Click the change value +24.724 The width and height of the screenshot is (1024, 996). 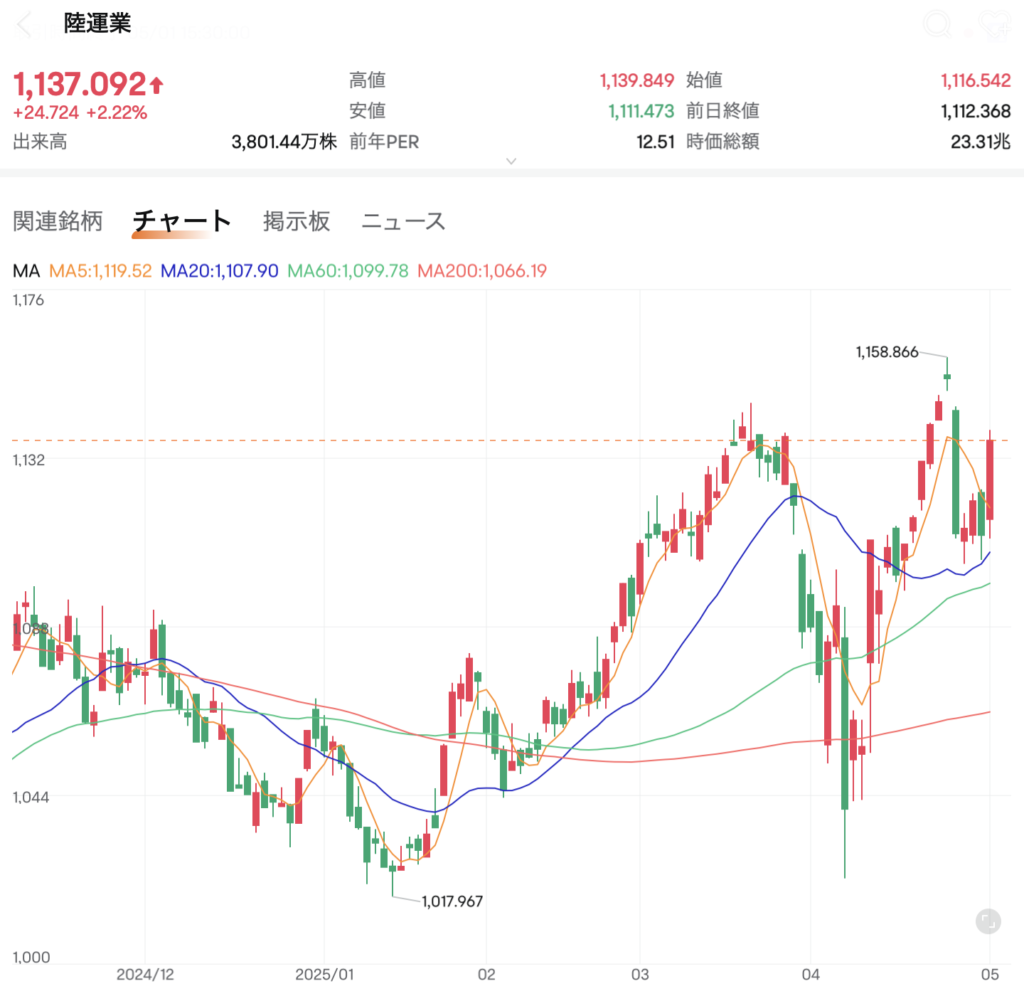pyautogui.click(x=46, y=112)
